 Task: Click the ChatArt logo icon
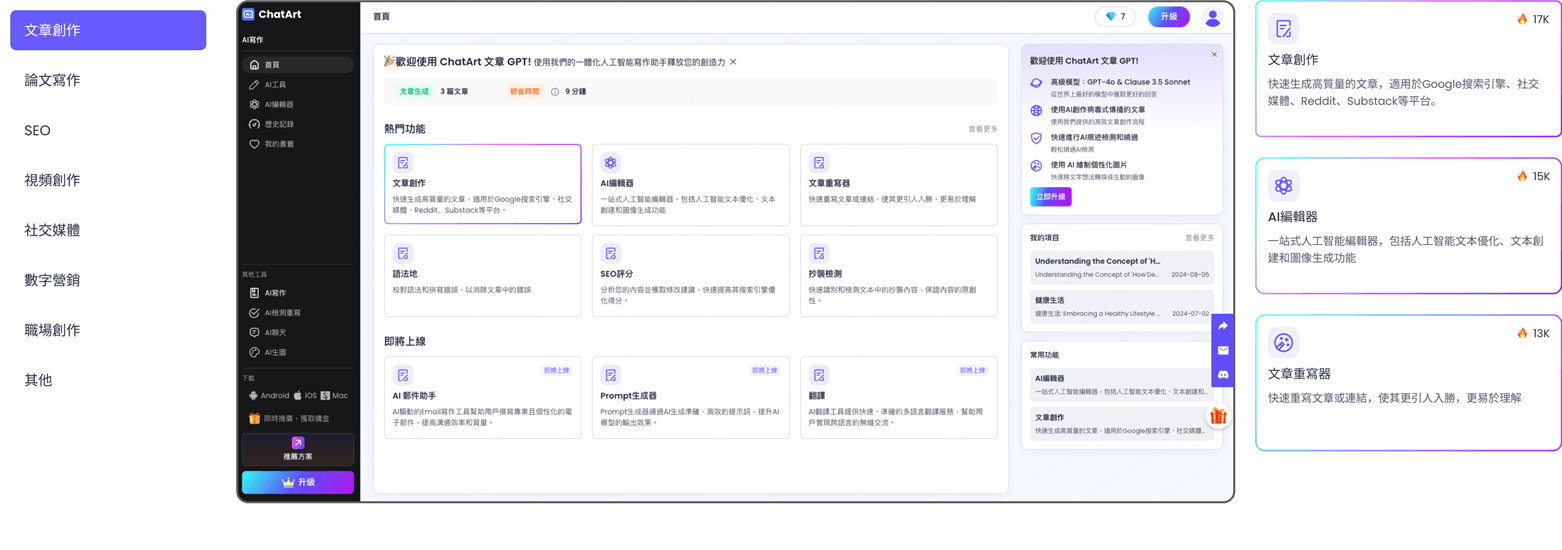249,15
